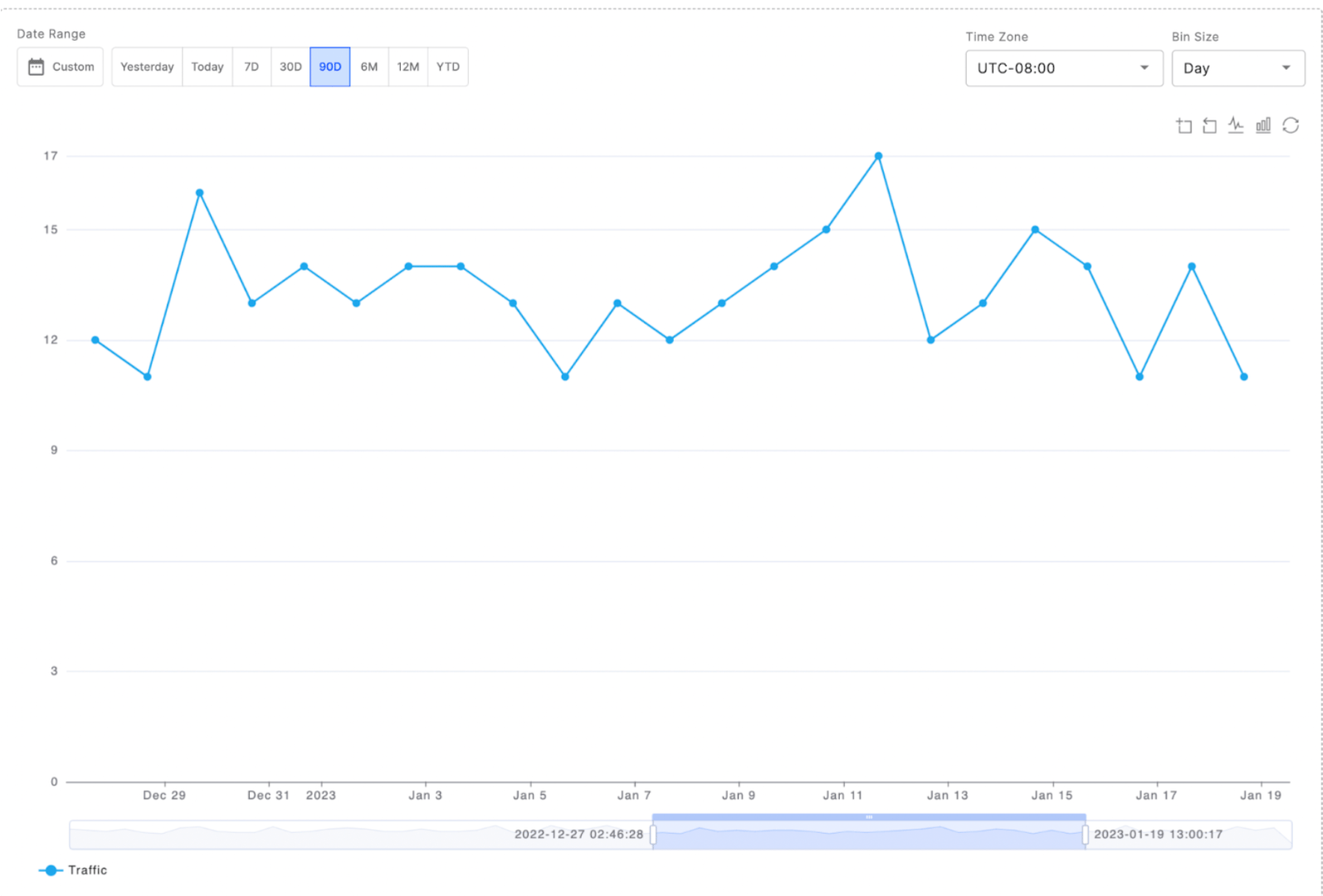
Task: Click the 'Bin Size' label text
Action: [x=1195, y=37]
